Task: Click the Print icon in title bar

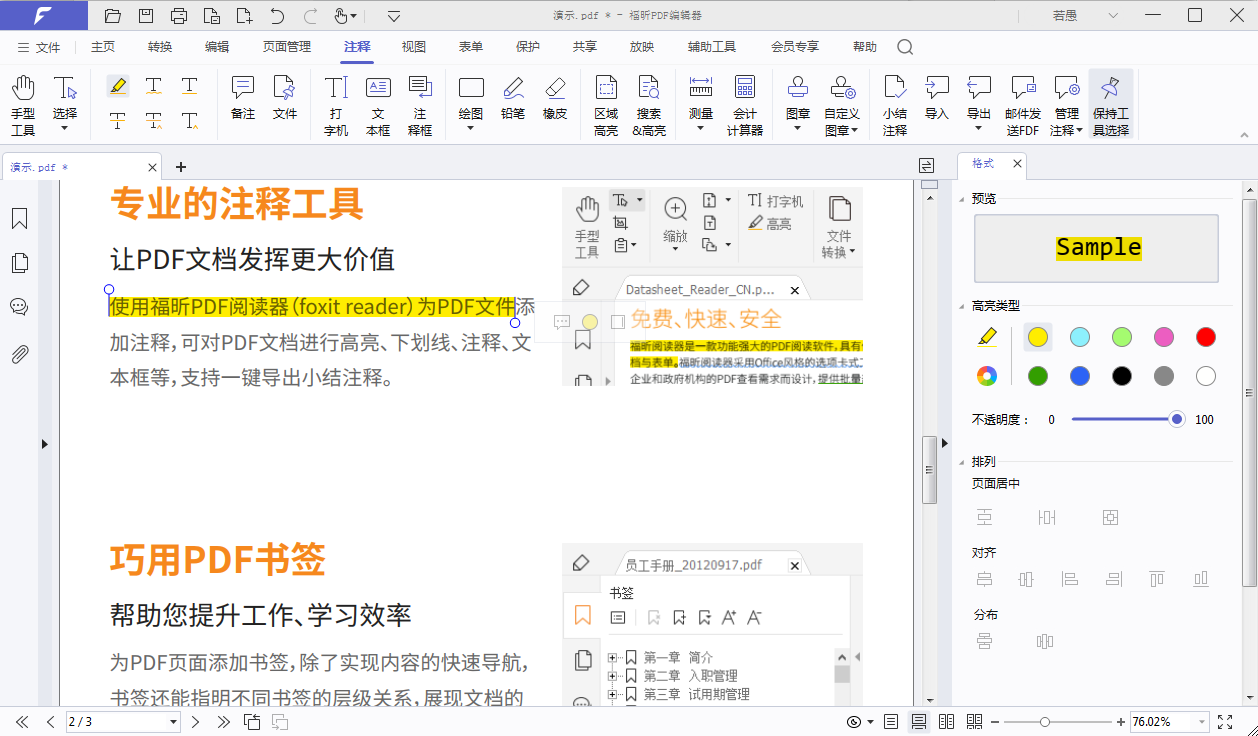Action: pyautogui.click(x=179, y=15)
